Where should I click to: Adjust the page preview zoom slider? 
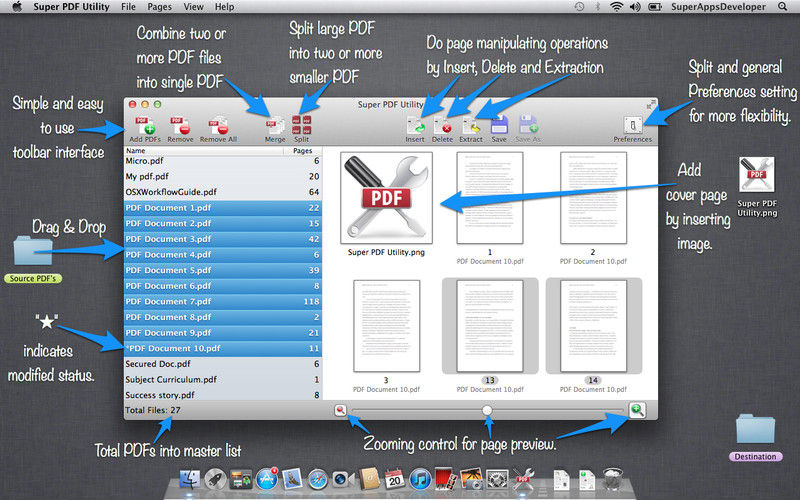pyautogui.click(x=487, y=410)
